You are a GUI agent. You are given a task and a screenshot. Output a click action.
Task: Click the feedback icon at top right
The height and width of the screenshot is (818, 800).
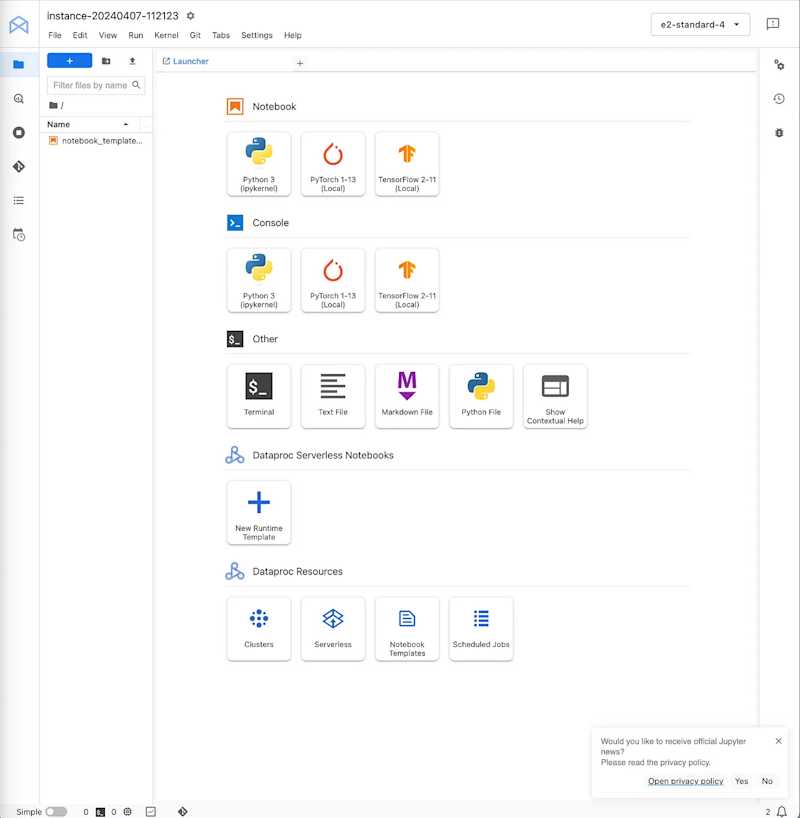pos(773,24)
